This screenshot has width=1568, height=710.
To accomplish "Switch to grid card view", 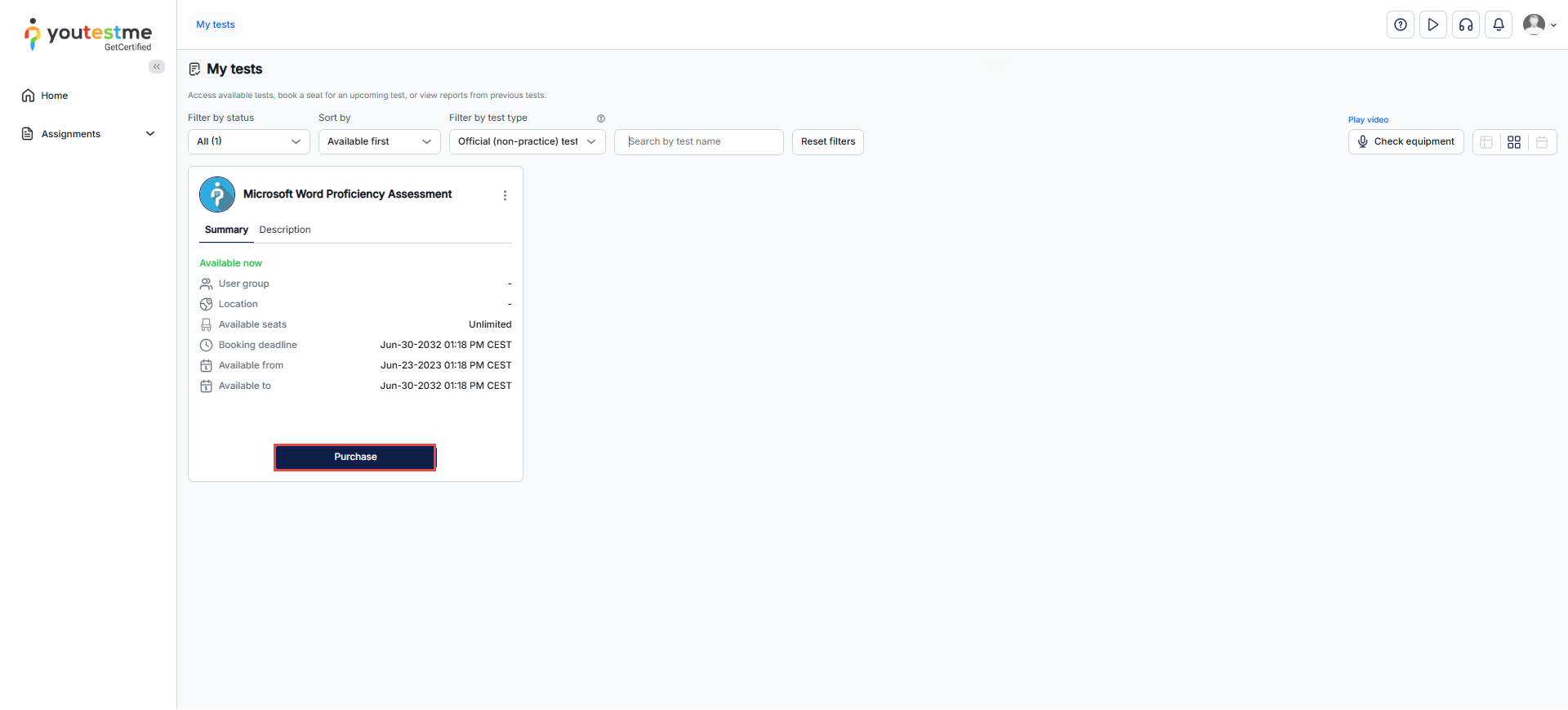I will coord(1514,142).
